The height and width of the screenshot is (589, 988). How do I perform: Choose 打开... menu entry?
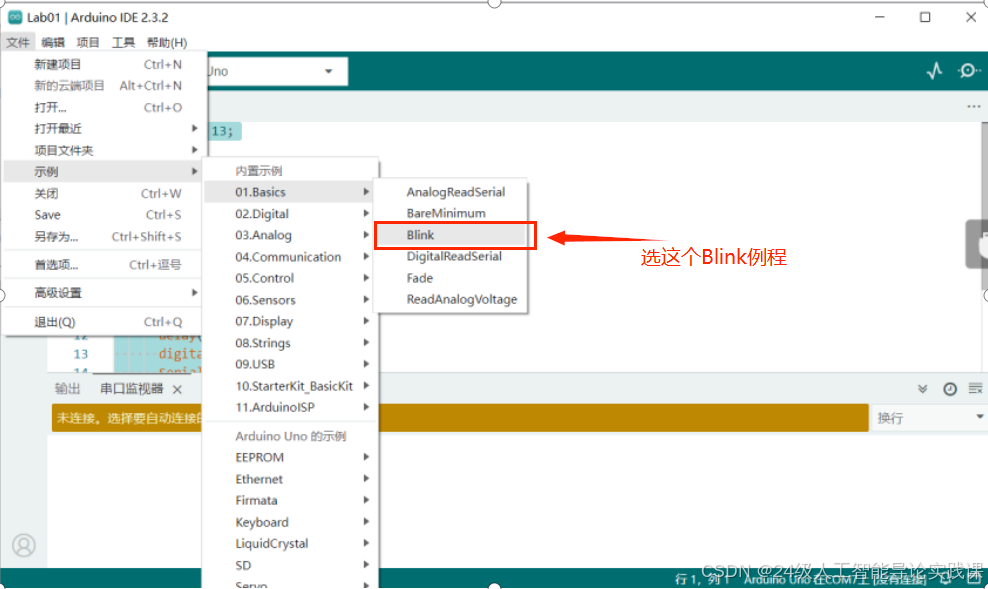[103, 107]
